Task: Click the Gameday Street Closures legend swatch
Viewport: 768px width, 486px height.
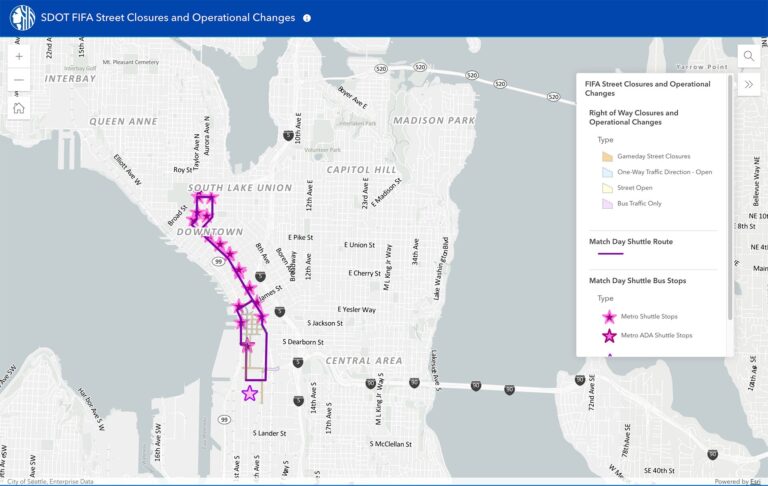Action: coord(607,157)
